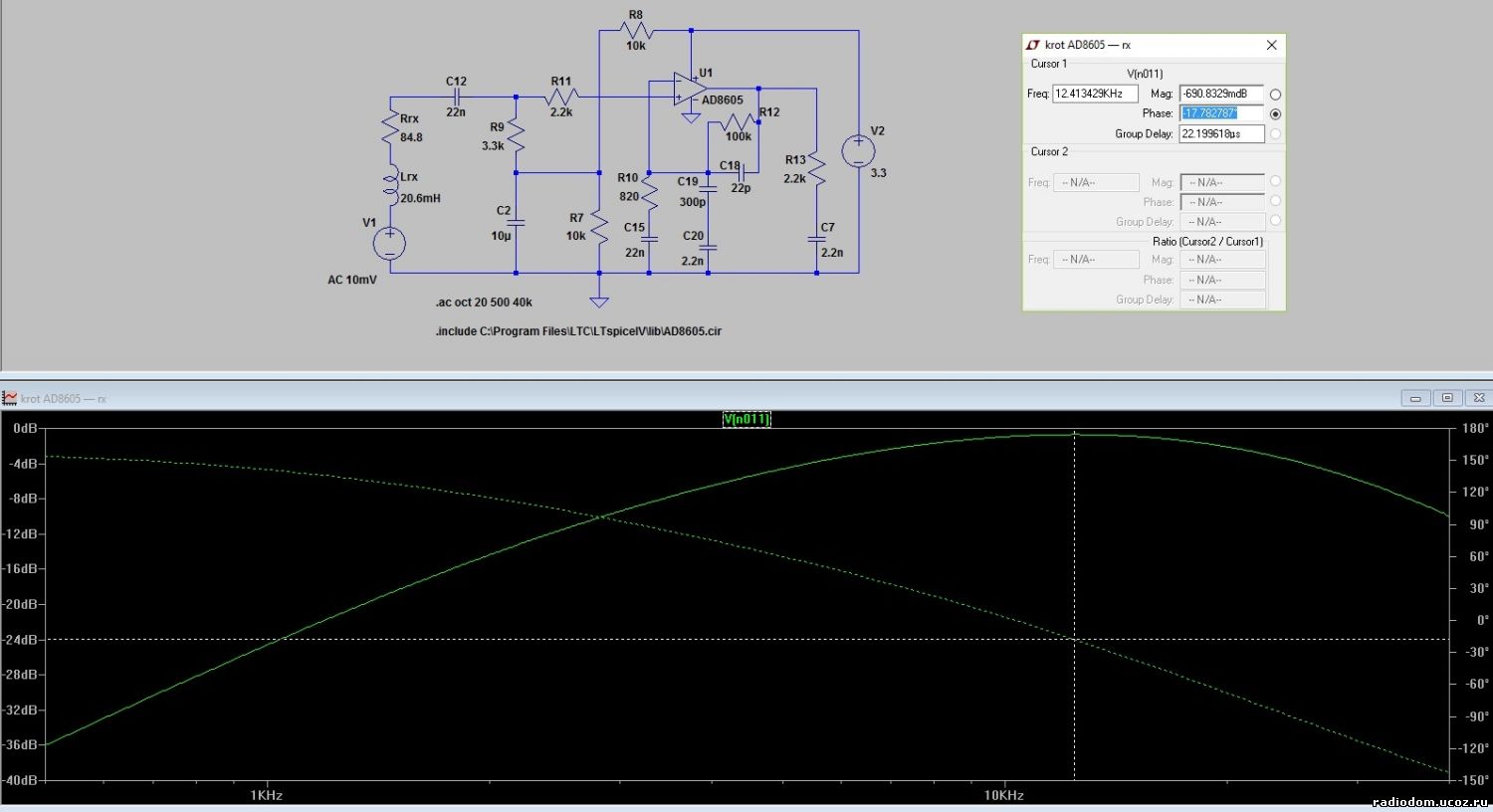The width and height of the screenshot is (1493, 812).
Task: Click the R8 10k resistor
Action: (x=636, y=31)
